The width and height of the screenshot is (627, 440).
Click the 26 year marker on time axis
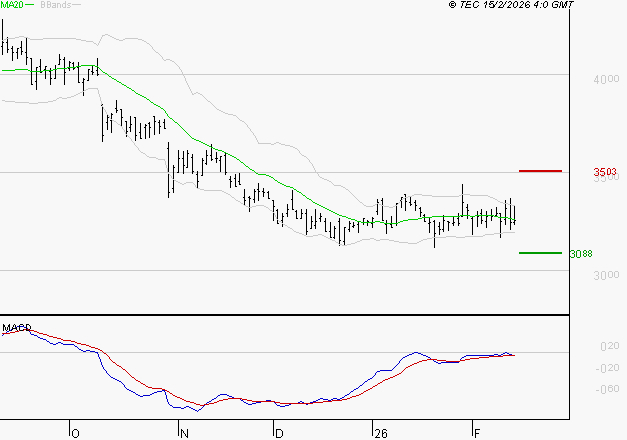tap(381, 433)
